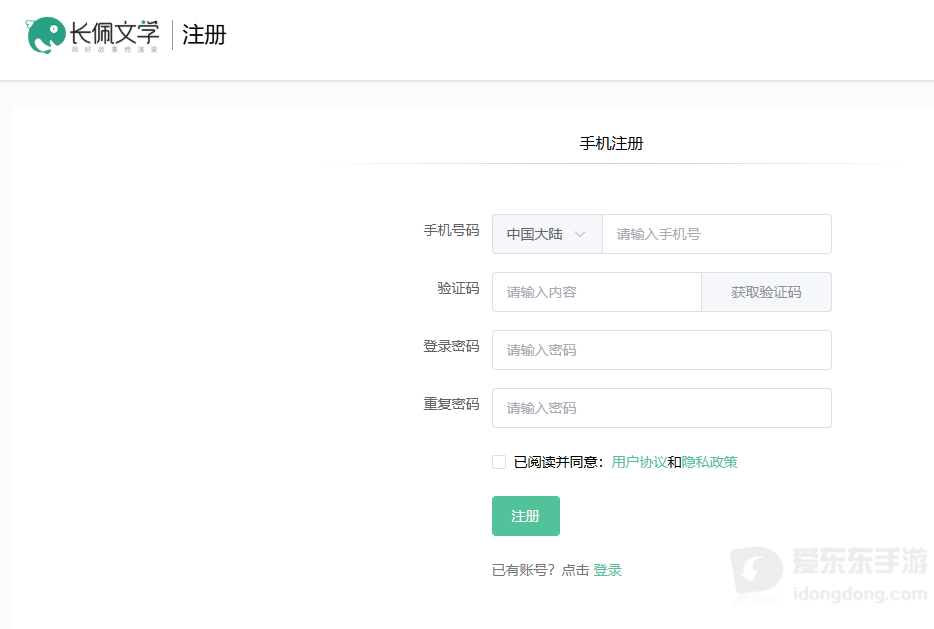934x629 pixels.
Task: Click the green 注册 submit button
Action: pyautogui.click(x=526, y=516)
